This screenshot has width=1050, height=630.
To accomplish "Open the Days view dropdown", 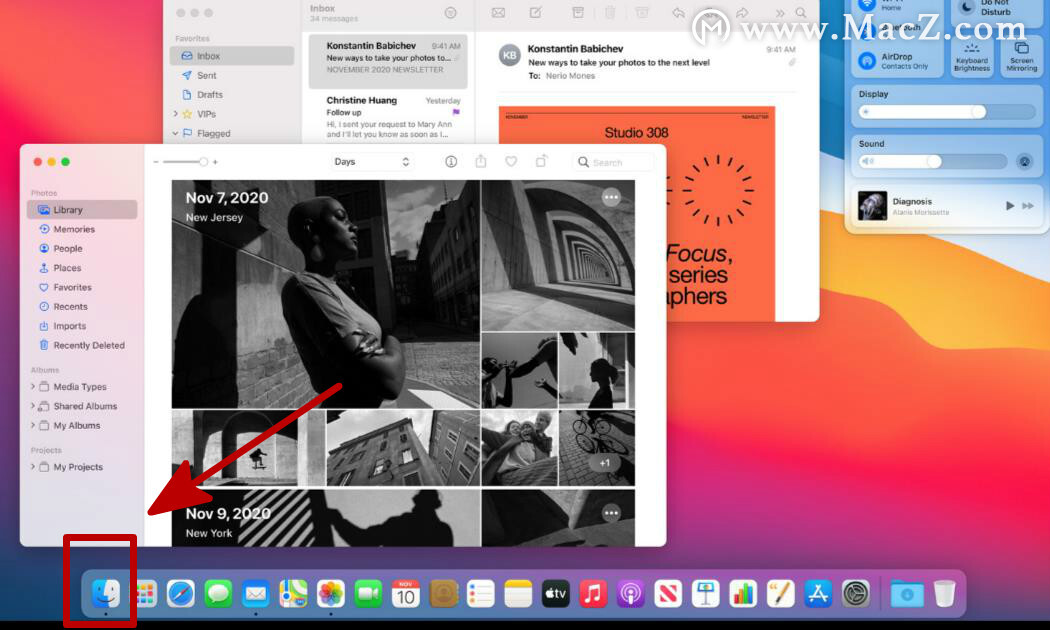I will point(372,162).
